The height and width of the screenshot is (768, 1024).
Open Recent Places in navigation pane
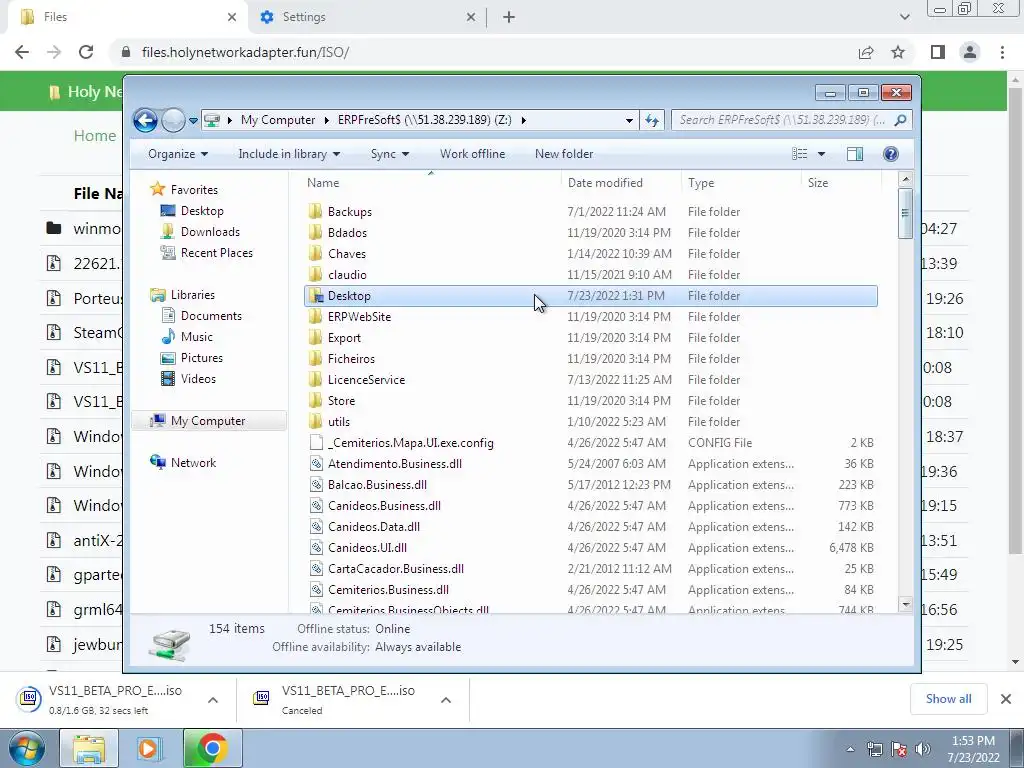(216, 253)
